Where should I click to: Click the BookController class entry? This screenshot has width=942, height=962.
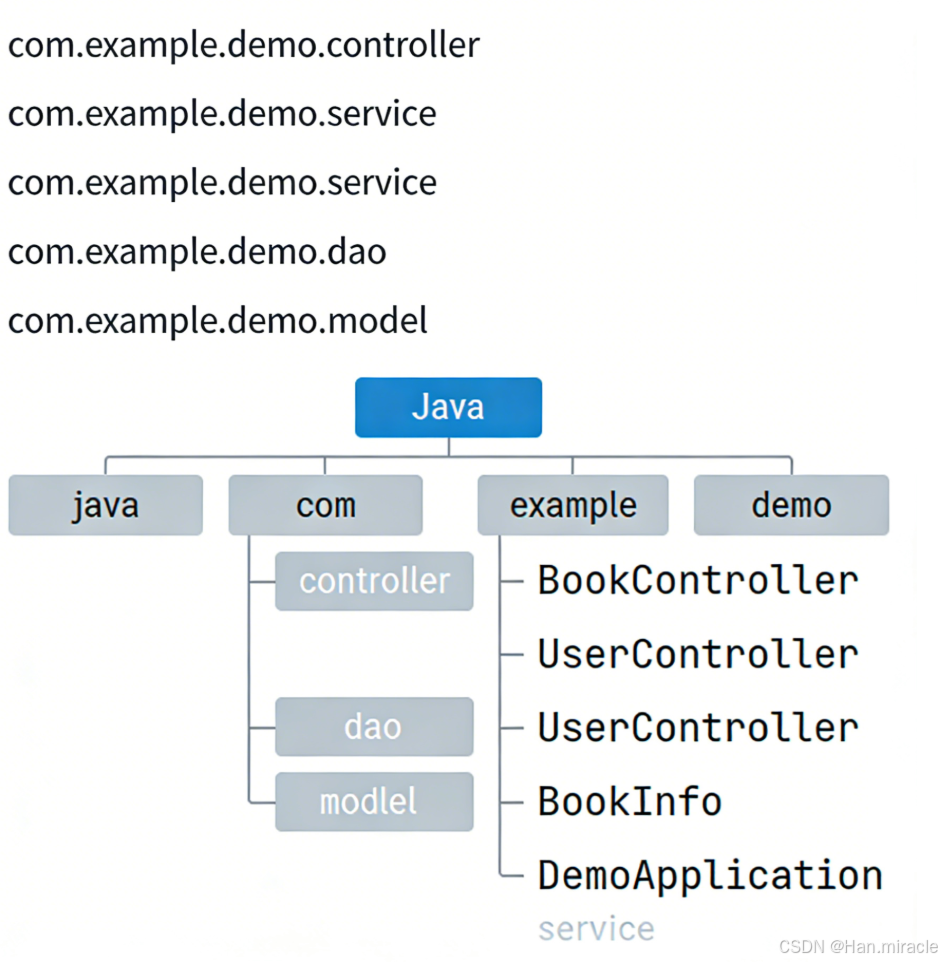pos(698,580)
